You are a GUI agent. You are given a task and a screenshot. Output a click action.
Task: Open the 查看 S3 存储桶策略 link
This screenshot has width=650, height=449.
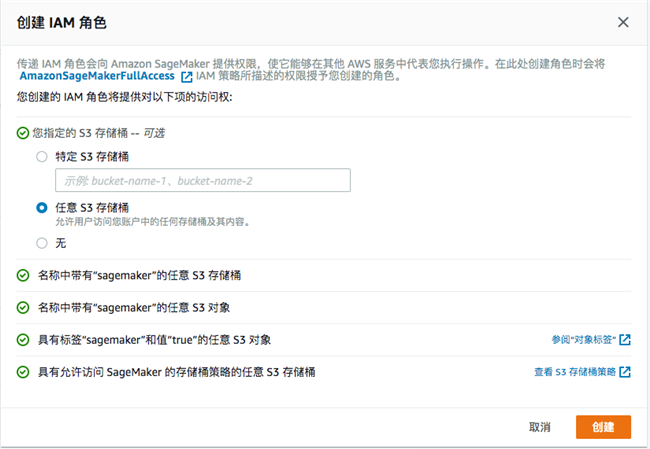point(575,372)
